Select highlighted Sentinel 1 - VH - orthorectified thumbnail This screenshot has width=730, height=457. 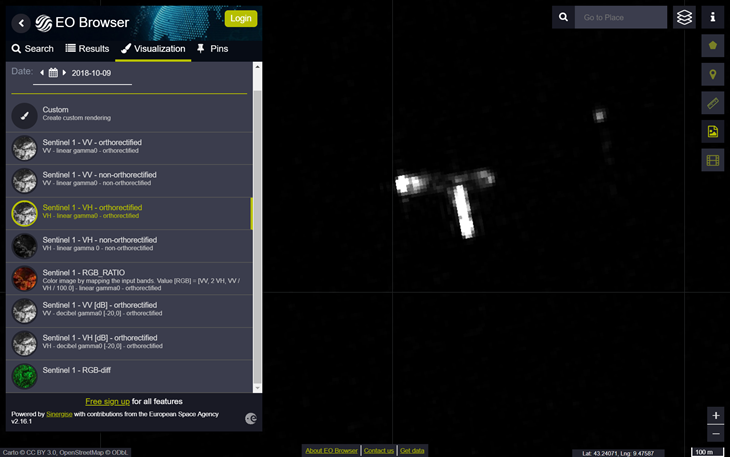click(x=24, y=213)
